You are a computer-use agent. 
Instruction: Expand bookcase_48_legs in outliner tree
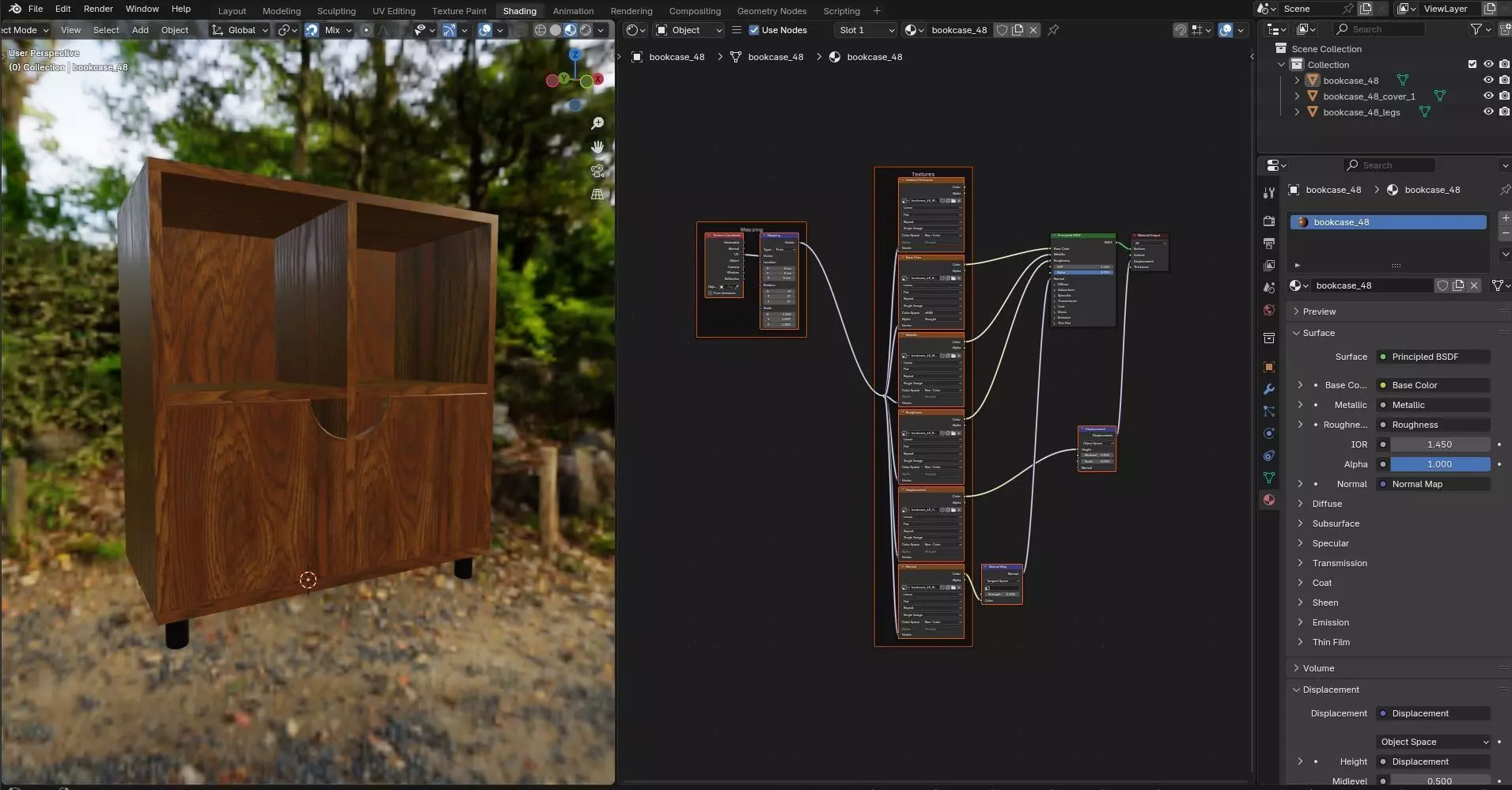pos(1297,112)
